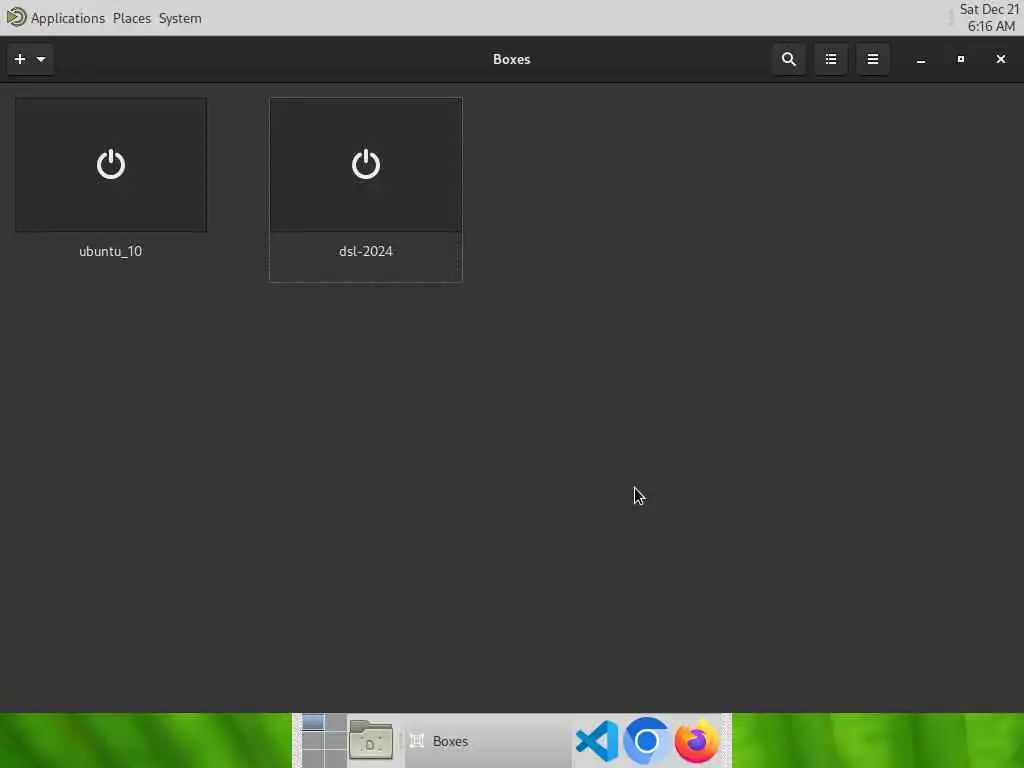Maximize the Boxes window

click(961, 59)
